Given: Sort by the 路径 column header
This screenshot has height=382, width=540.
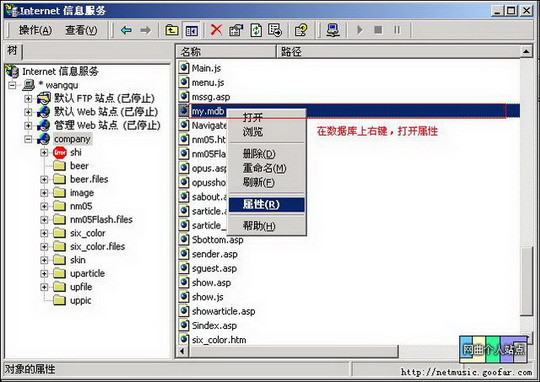Looking at the screenshot, I should click(x=399, y=52).
